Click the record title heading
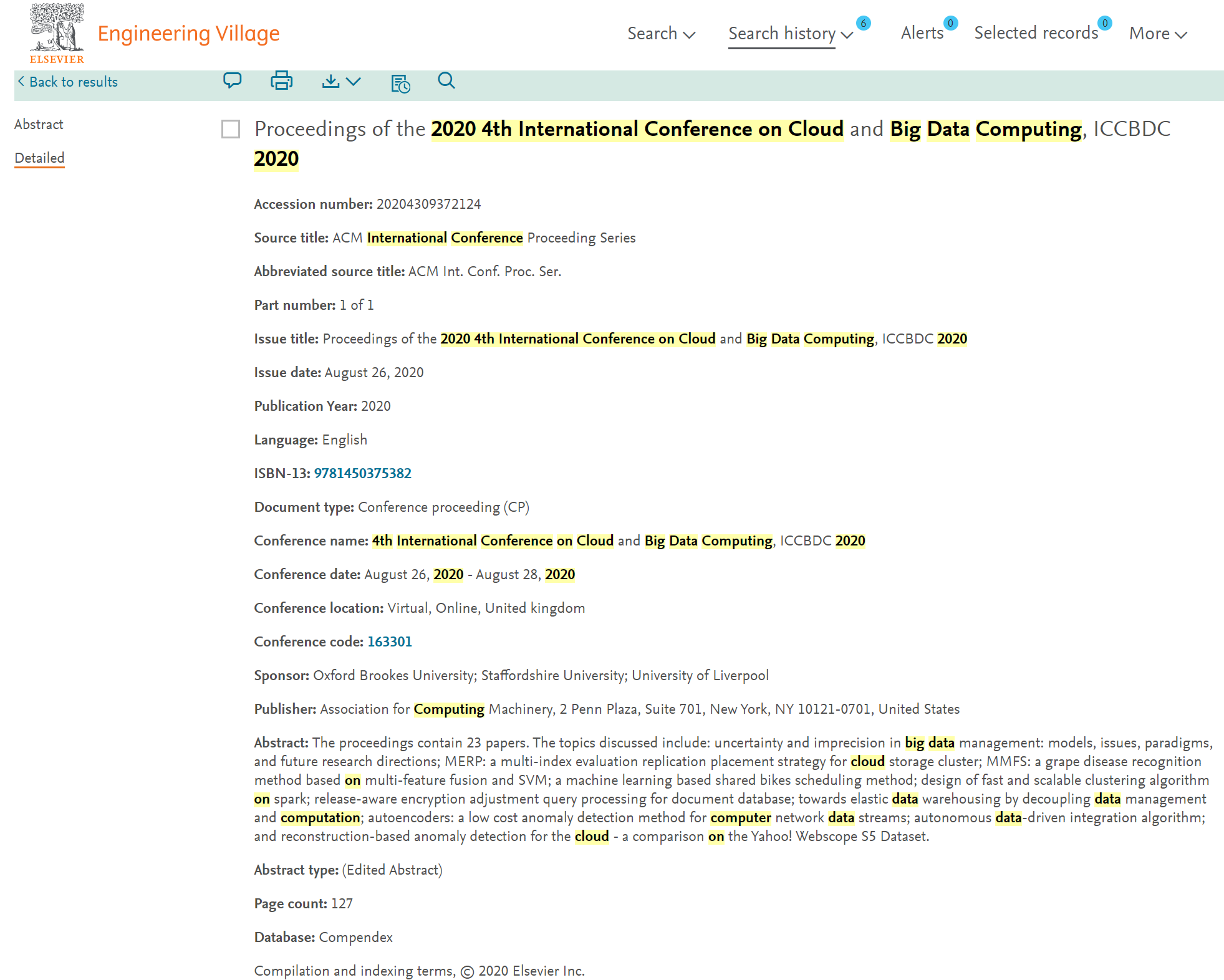Image resolution: width=1224 pixels, height=980 pixels. [x=712, y=143]
